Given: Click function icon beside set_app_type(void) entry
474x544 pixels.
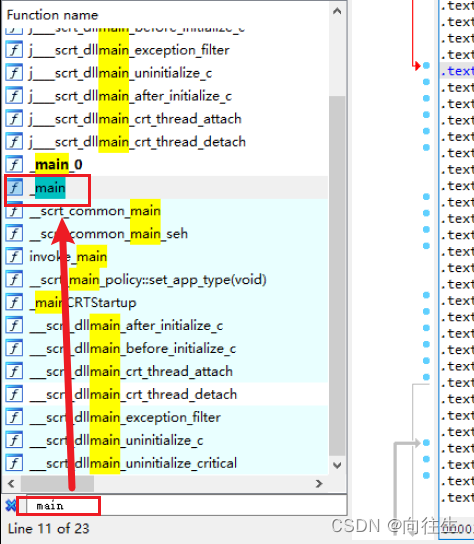Looking at the screenshot, I should [14, 279].
